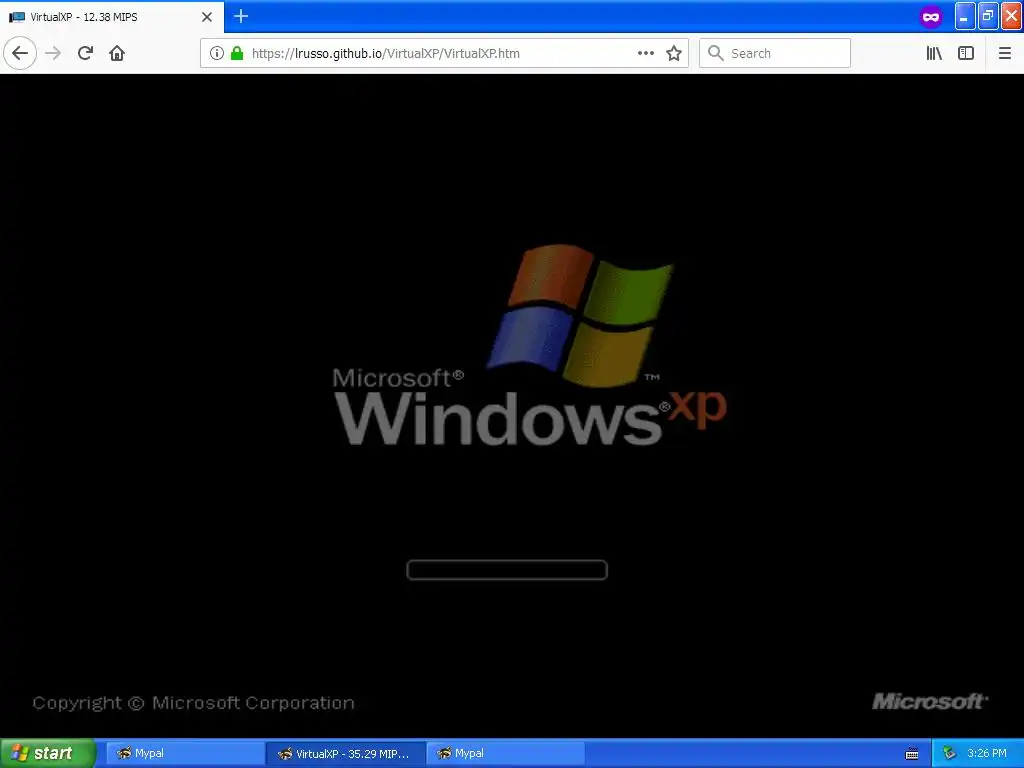1024x768 pixels.
Task: Open the hamburger application menu
Action: pyautogui.click(x=1004, y=53)
